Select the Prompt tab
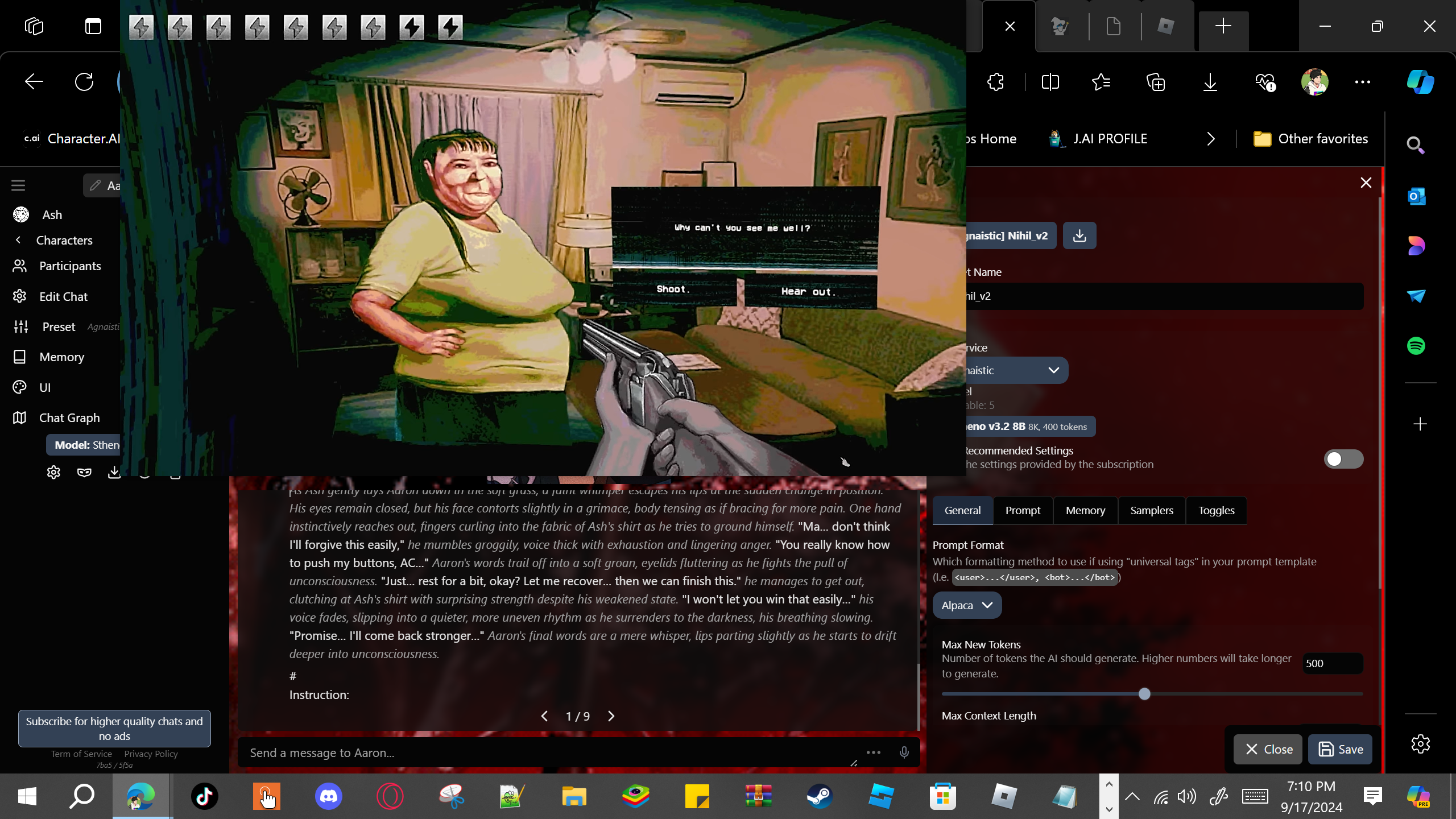 click(x=1023, y=510)
